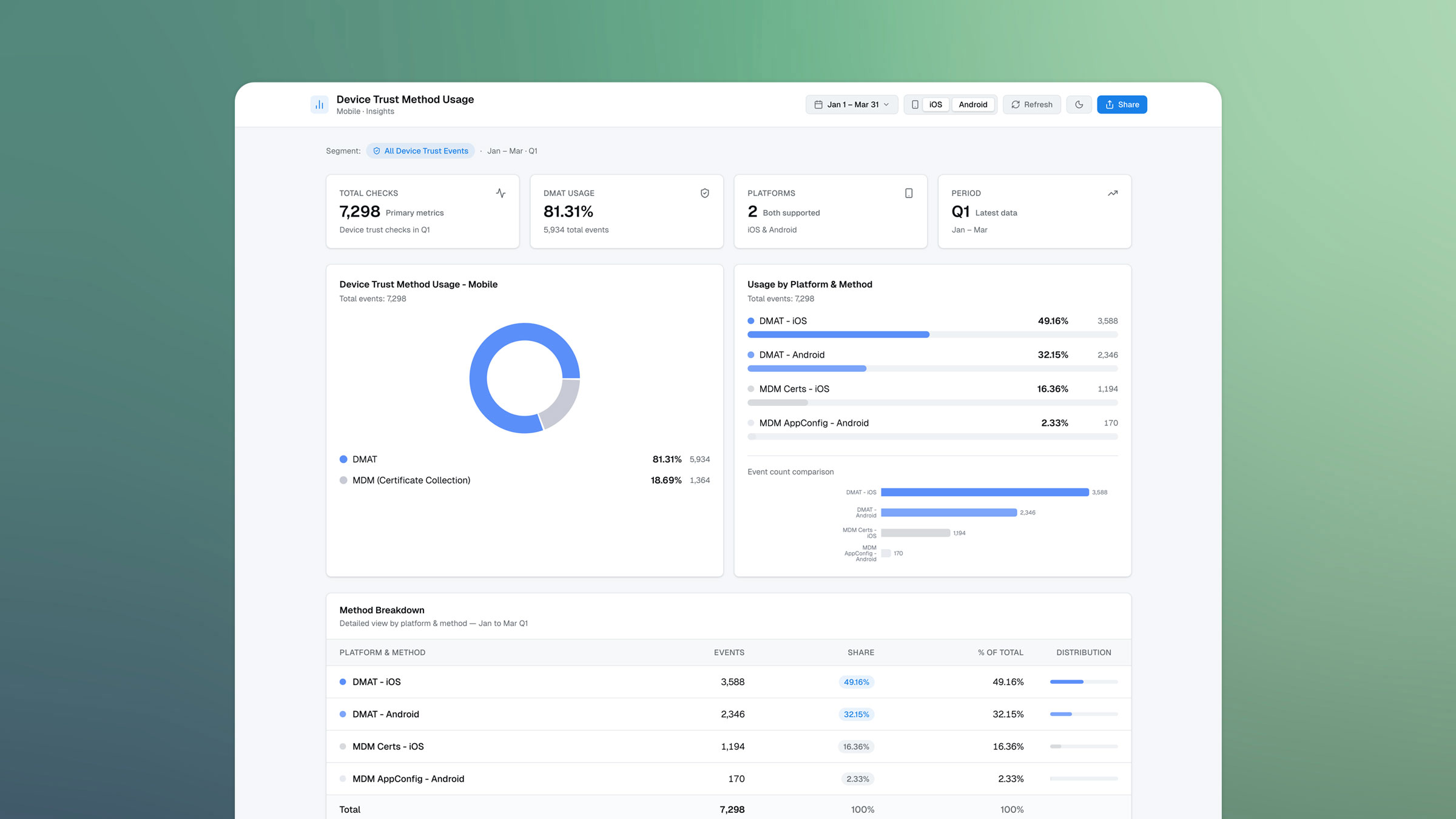This screenshot has width=1456, height=819.
Task: Toggle dark mode with the moon button
Action: (x=1079, y=104)
